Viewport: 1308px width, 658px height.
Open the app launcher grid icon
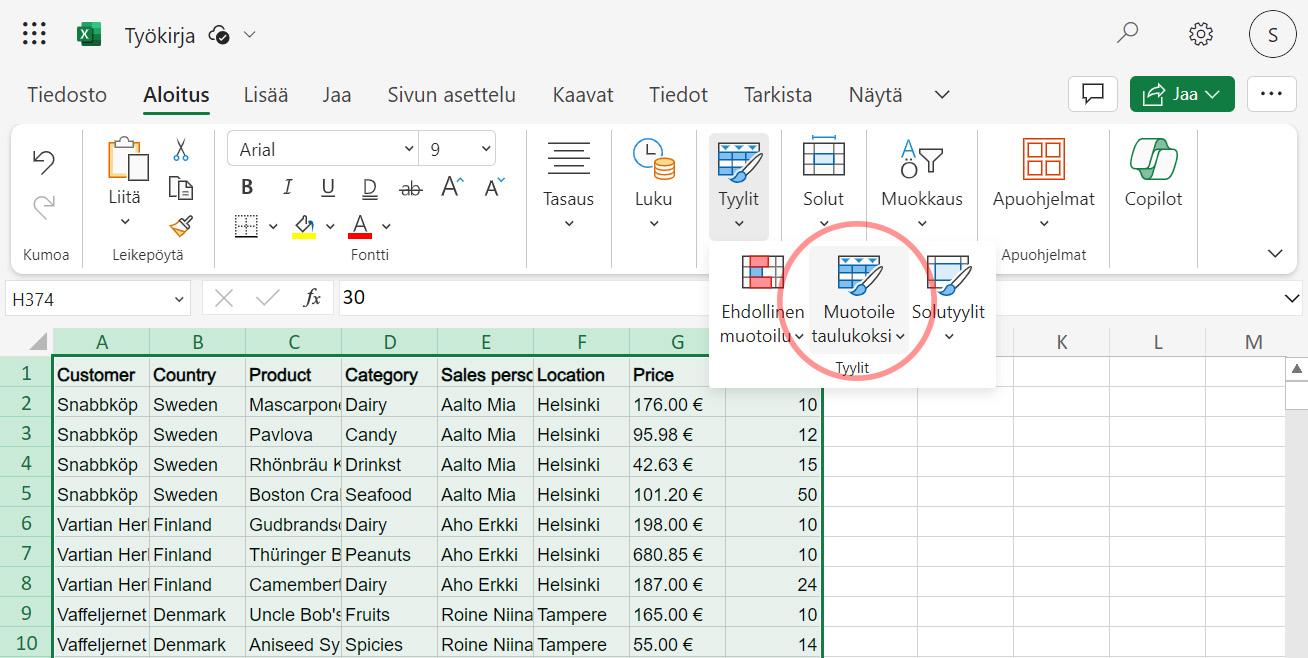(x=34, y=35)
